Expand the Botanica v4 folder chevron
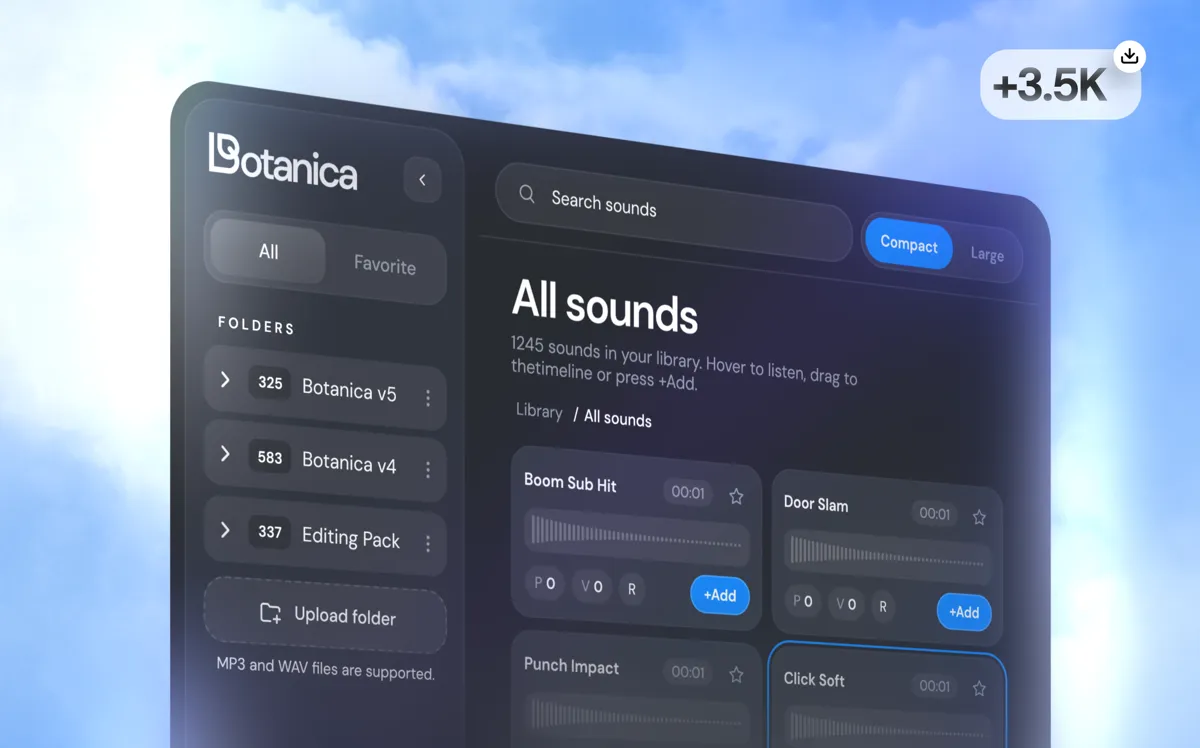Image resolution: width=1200 pixels, height=748 pixels. click(225, 454)
